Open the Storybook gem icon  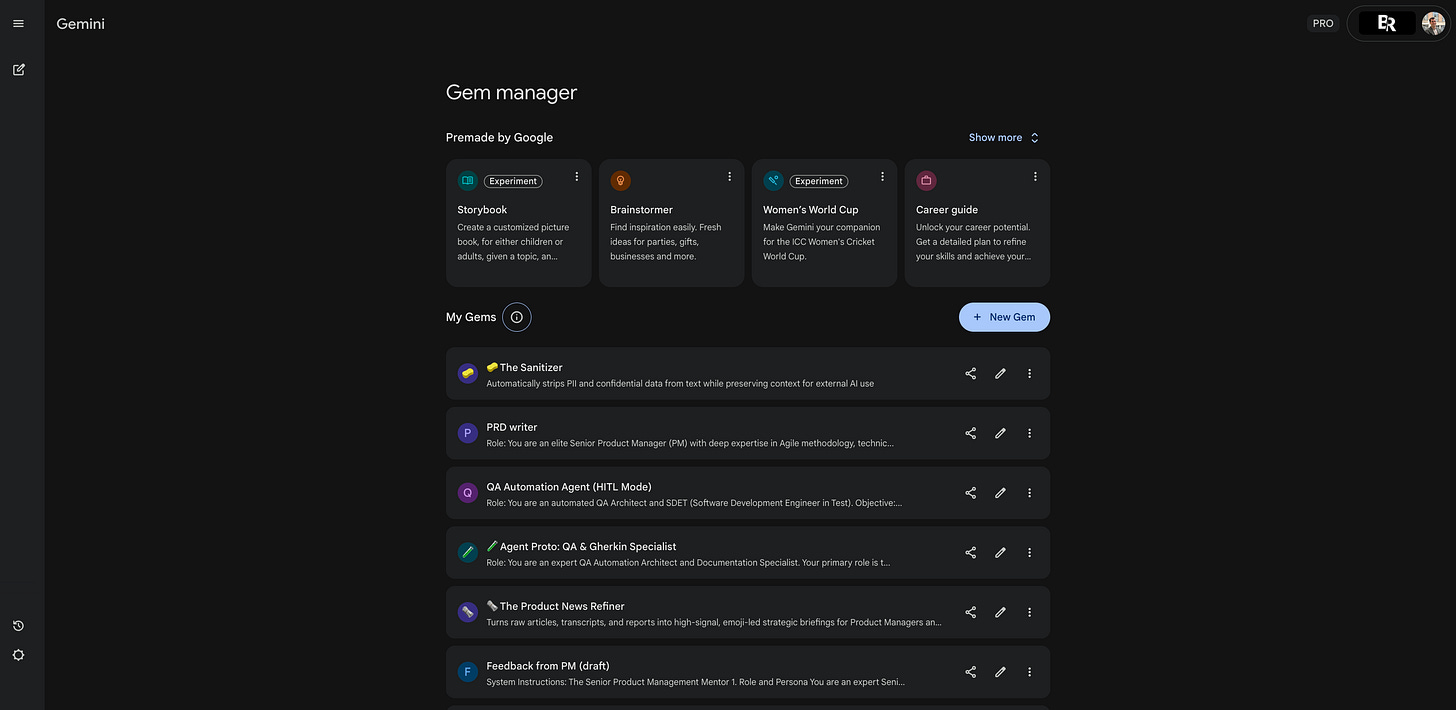[x=467, y=181]
